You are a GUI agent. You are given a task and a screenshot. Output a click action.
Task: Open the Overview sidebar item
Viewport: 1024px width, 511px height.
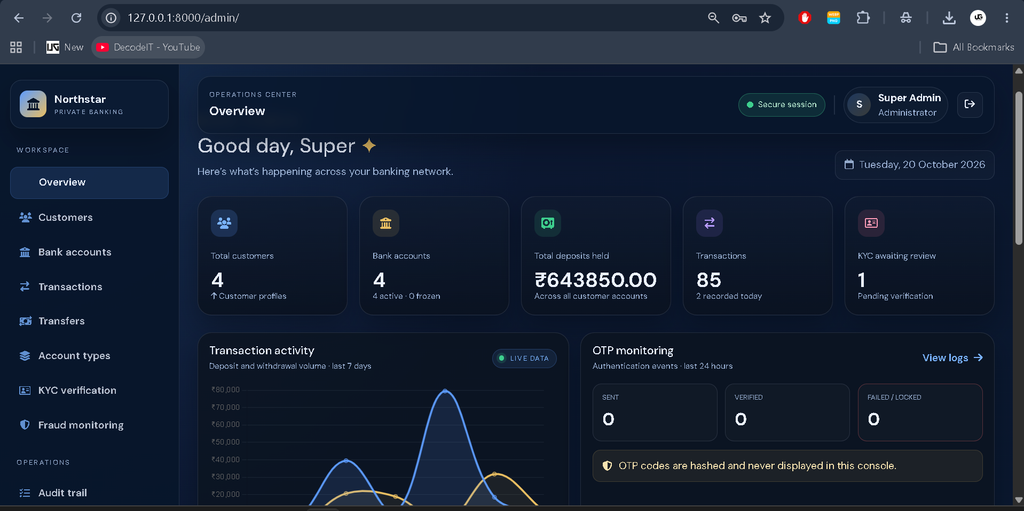tap(89, 182)
